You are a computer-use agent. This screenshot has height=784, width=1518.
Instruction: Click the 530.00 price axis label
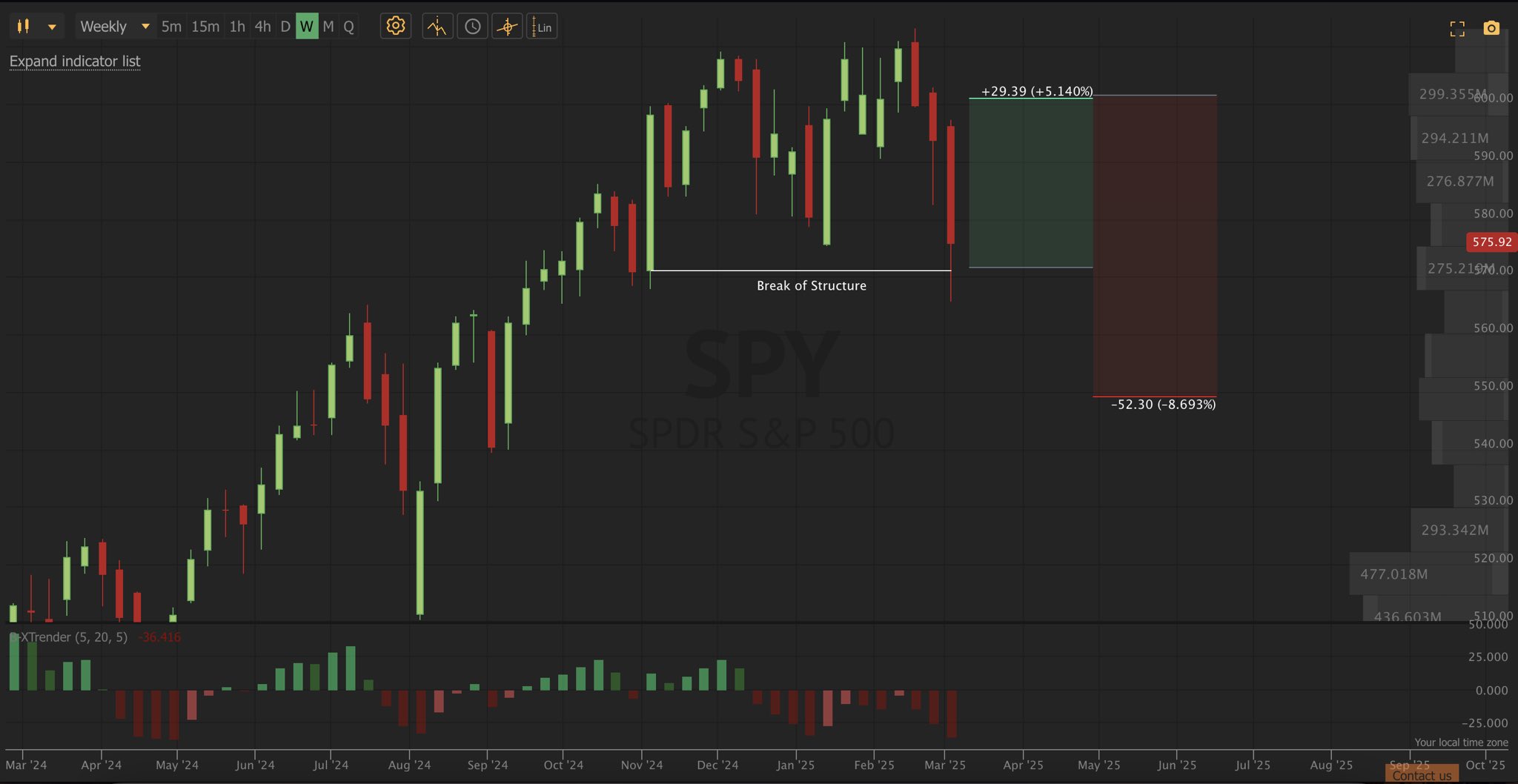coord(1493,500)
